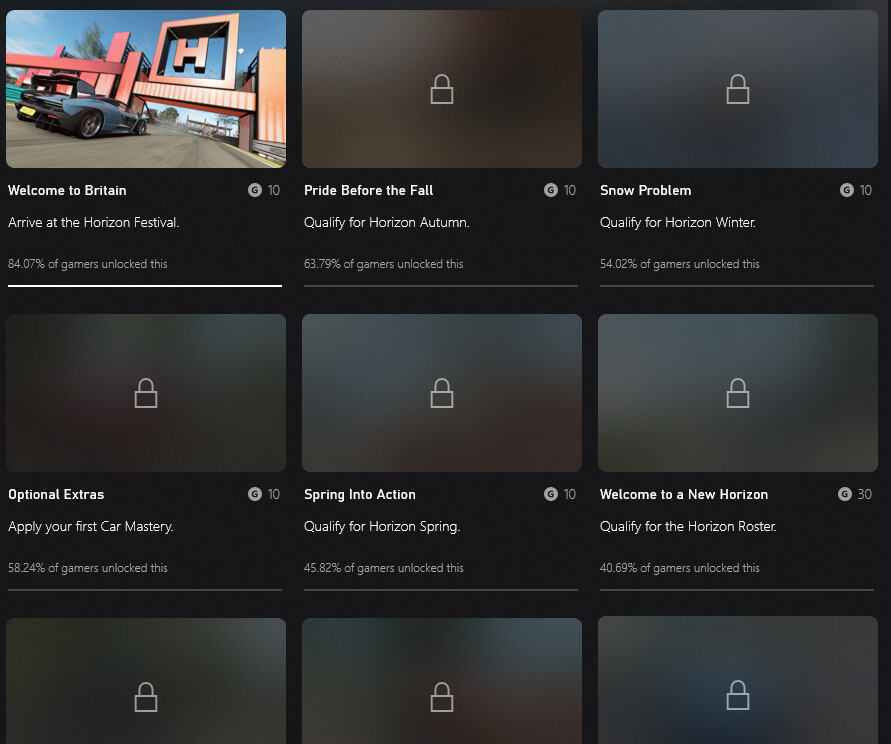Click the 10 gamerscore value on Welcome to Britain
Screen dimensions: 891x744
[273, 190]
